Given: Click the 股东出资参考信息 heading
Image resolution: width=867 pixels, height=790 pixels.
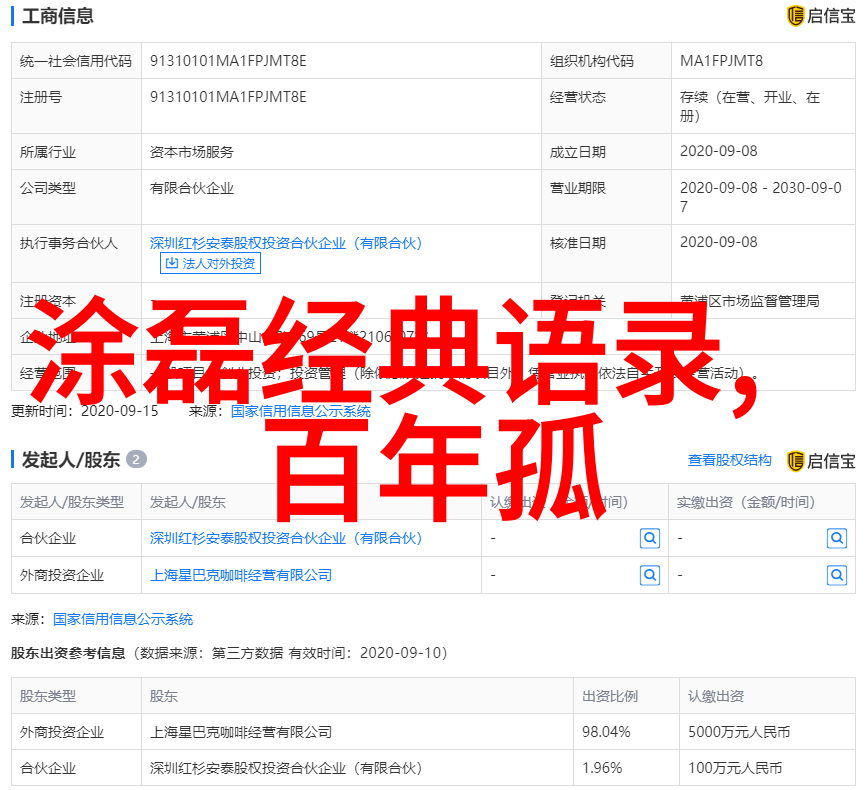Looking at the screenshot, I should click(68, 653).
